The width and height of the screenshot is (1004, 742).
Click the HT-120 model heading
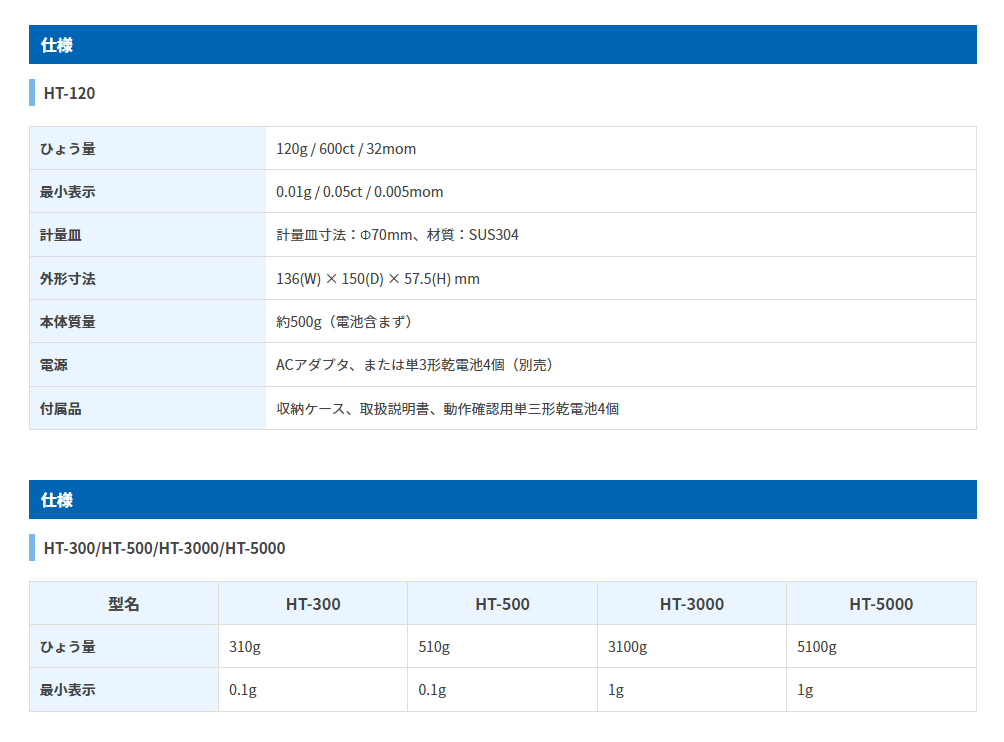tap(69, 93)
